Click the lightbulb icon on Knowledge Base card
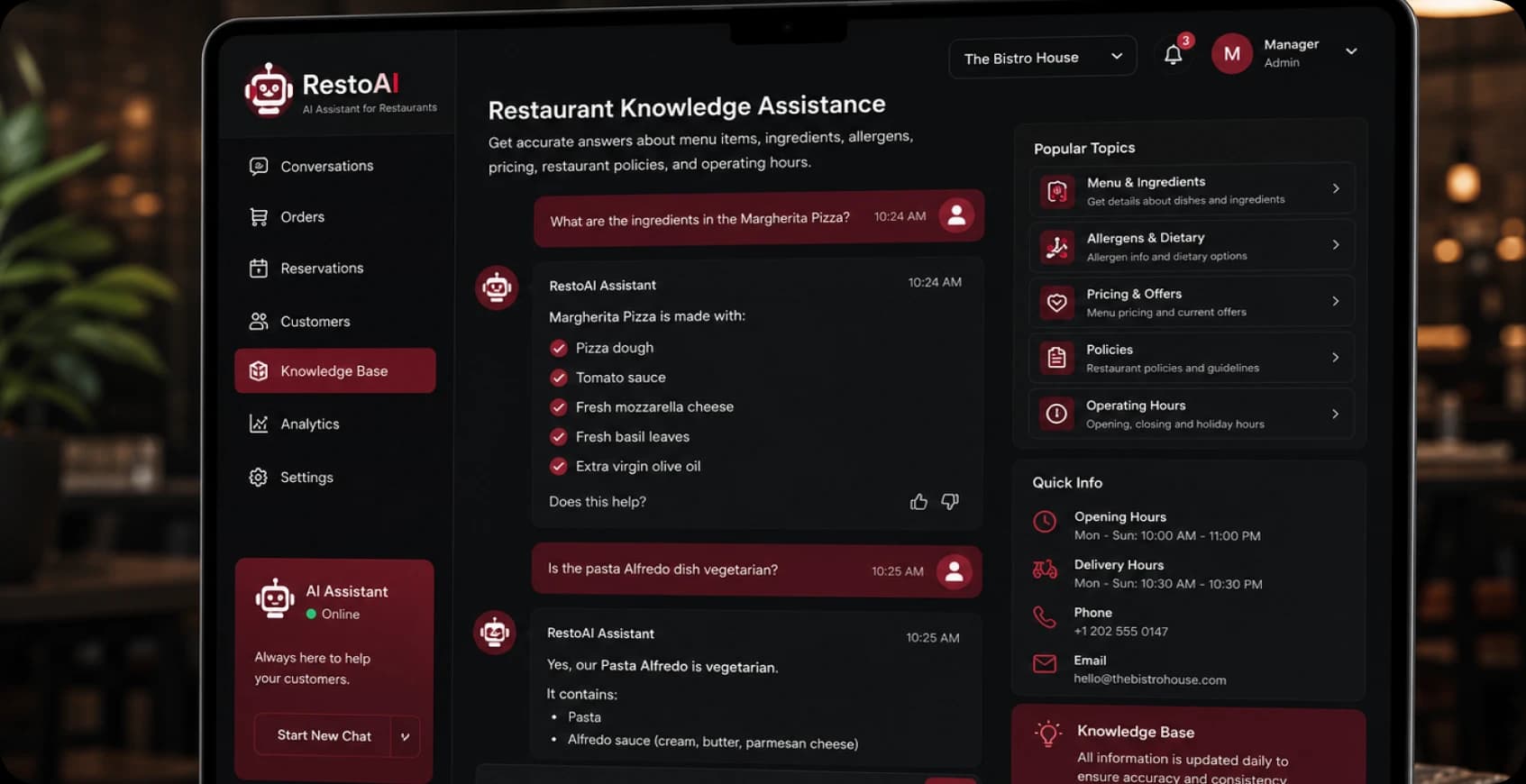The height and width of the screenshot is (784, 1526). pyautogui.click(x=1047, y=734)
